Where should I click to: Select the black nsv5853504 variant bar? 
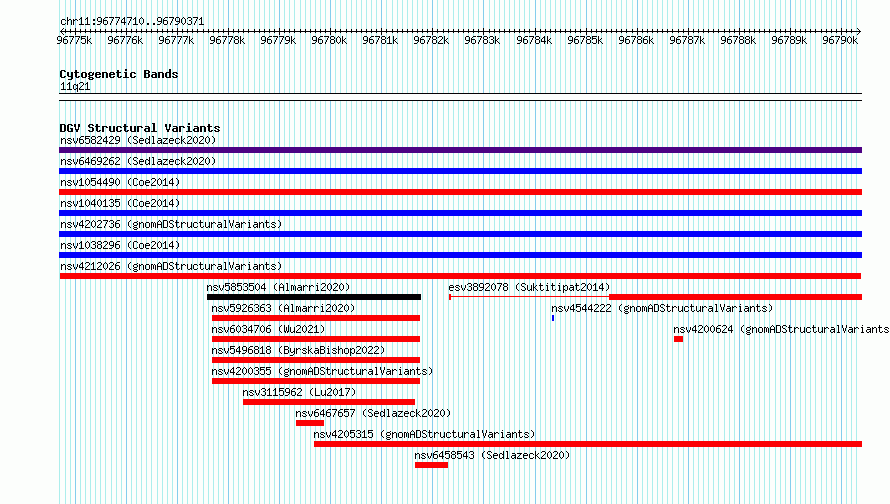pyautogui.click(x=314, y=297)
